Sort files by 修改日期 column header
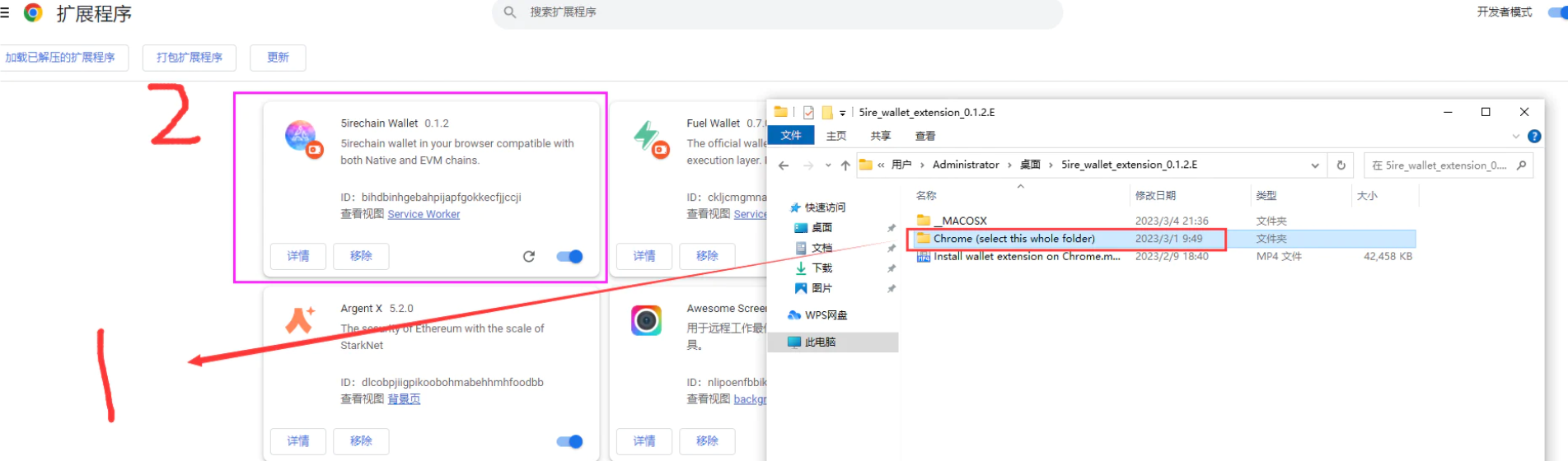 (x=1155, y=196)
